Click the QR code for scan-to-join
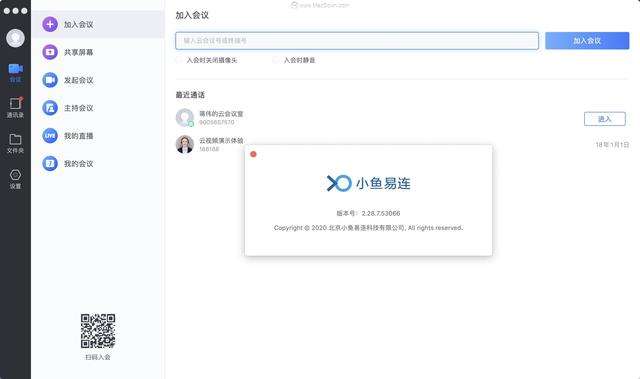 coord(98,331)
